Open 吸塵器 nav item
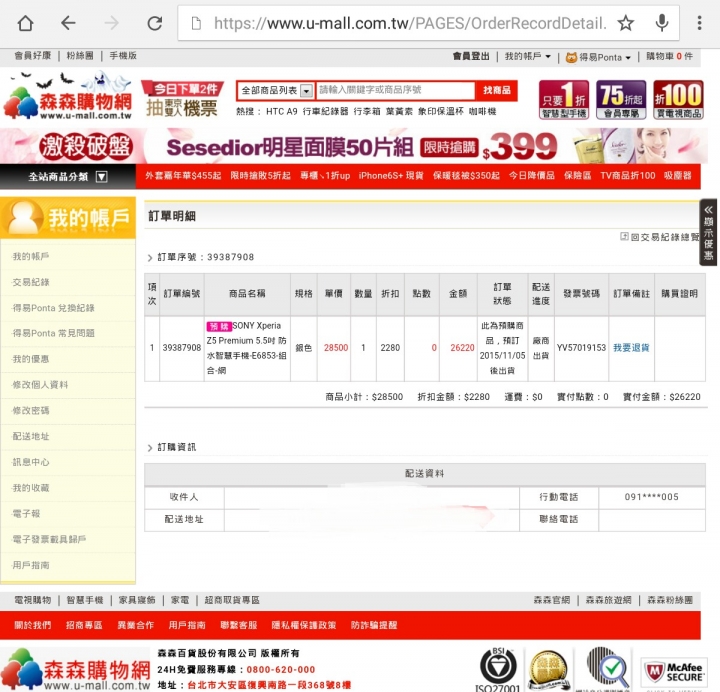720x692 pixels. [x=678, y=175]
